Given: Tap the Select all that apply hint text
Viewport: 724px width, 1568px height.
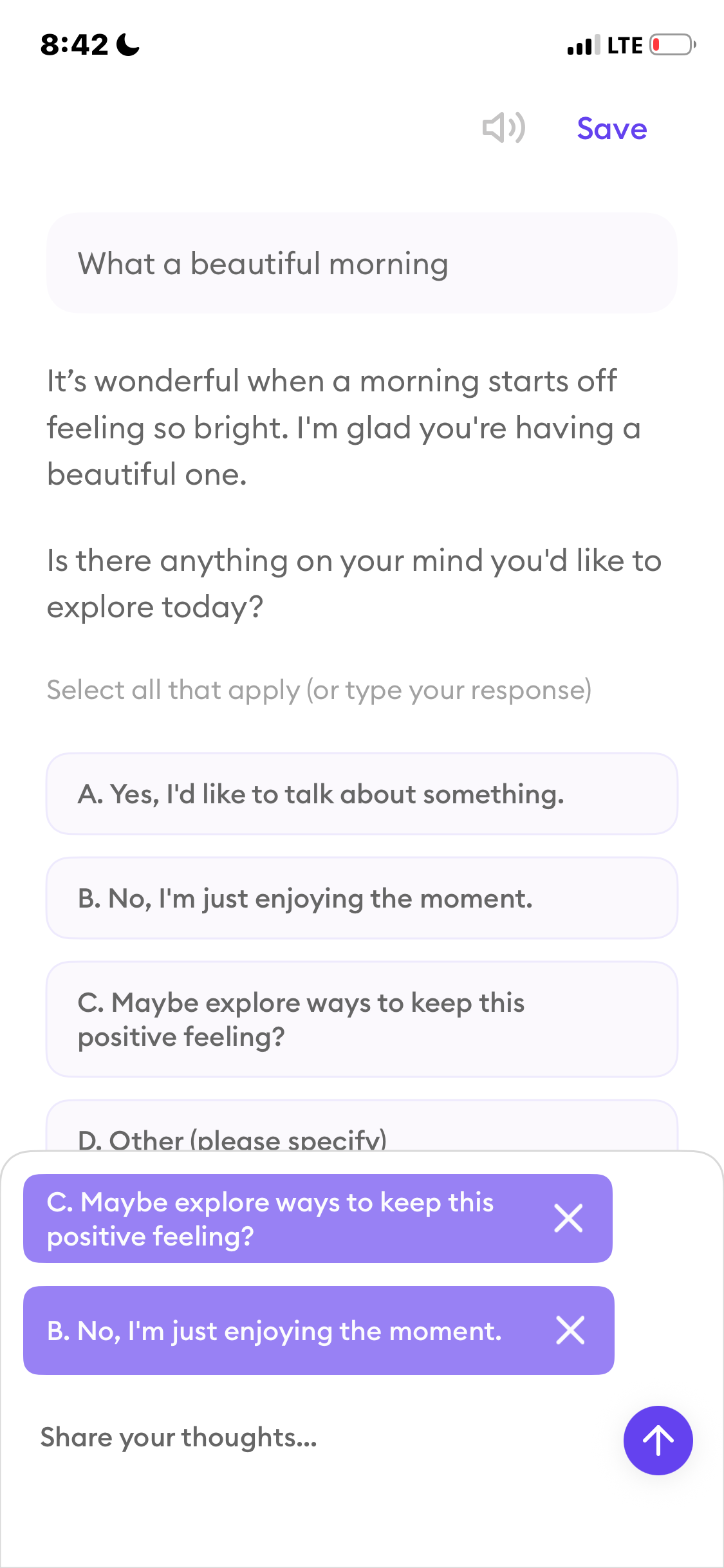Looking at the screenshot, I should pos(319,691).
